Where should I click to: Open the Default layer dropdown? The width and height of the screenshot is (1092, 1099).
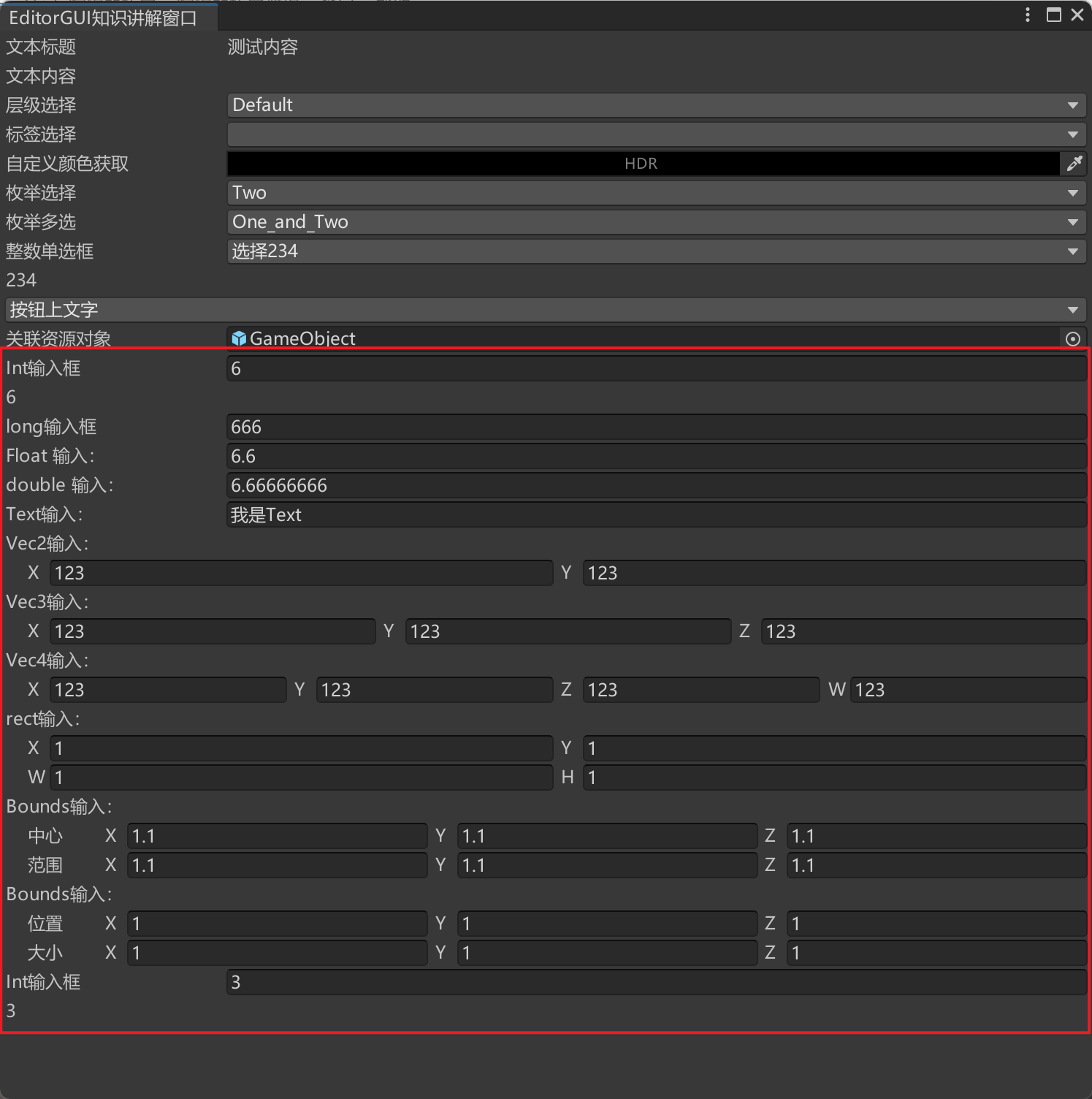coord(656,105)
